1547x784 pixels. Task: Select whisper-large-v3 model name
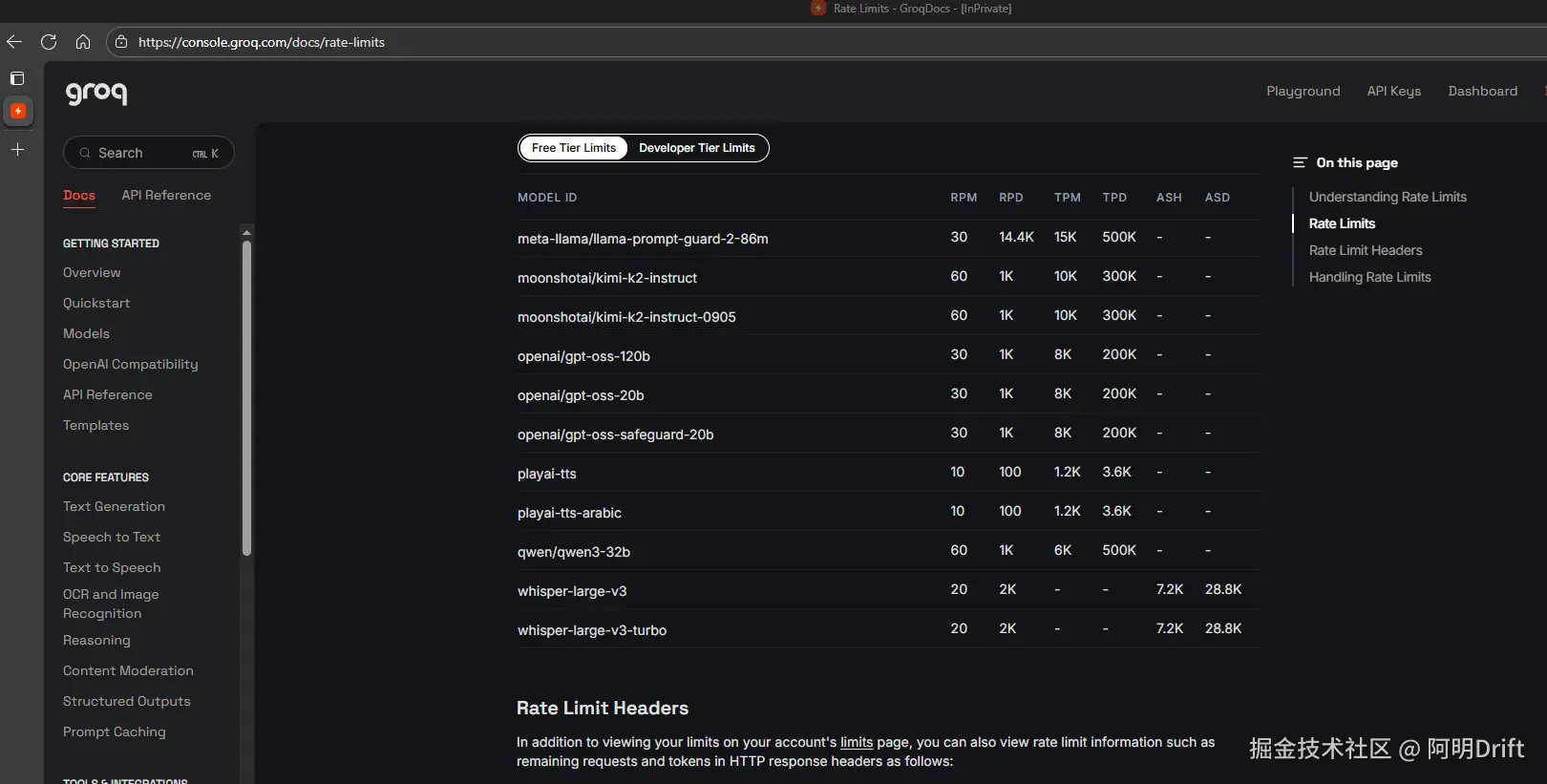coord(572,591)
